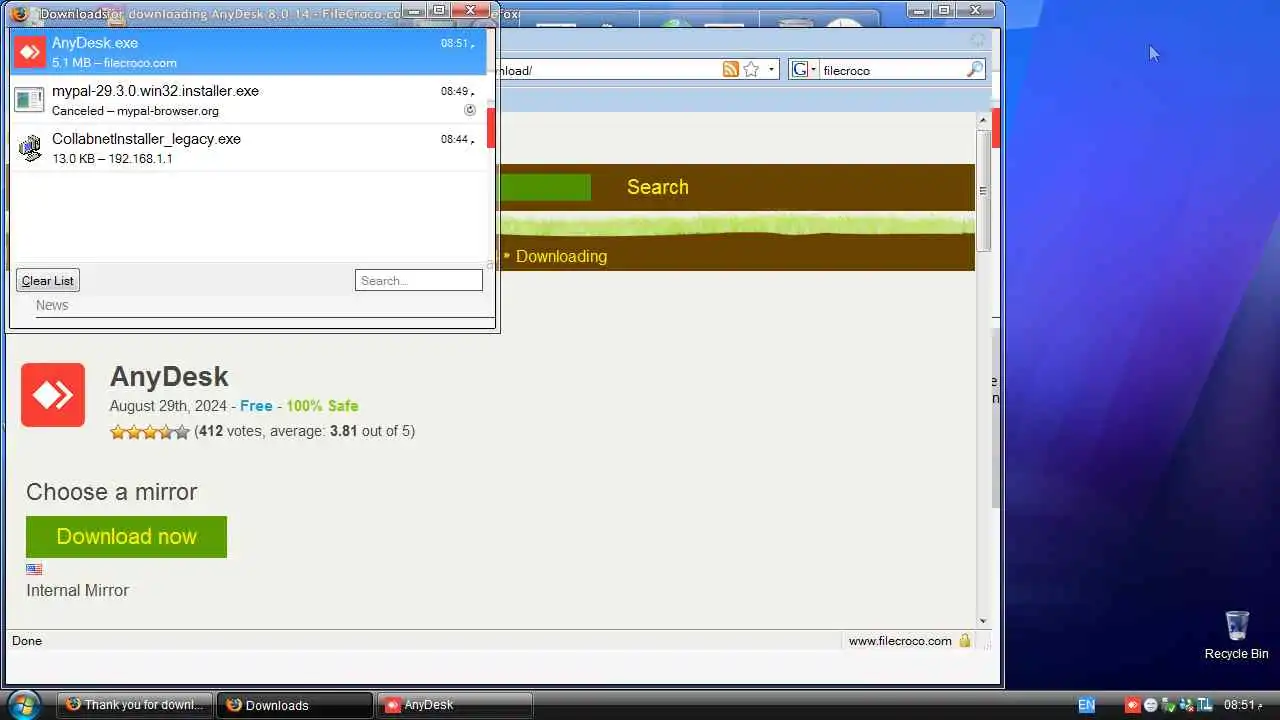Click the Free label next to the date
The height and width of the screenshot is (720, 1280).
tap(256, 406)
